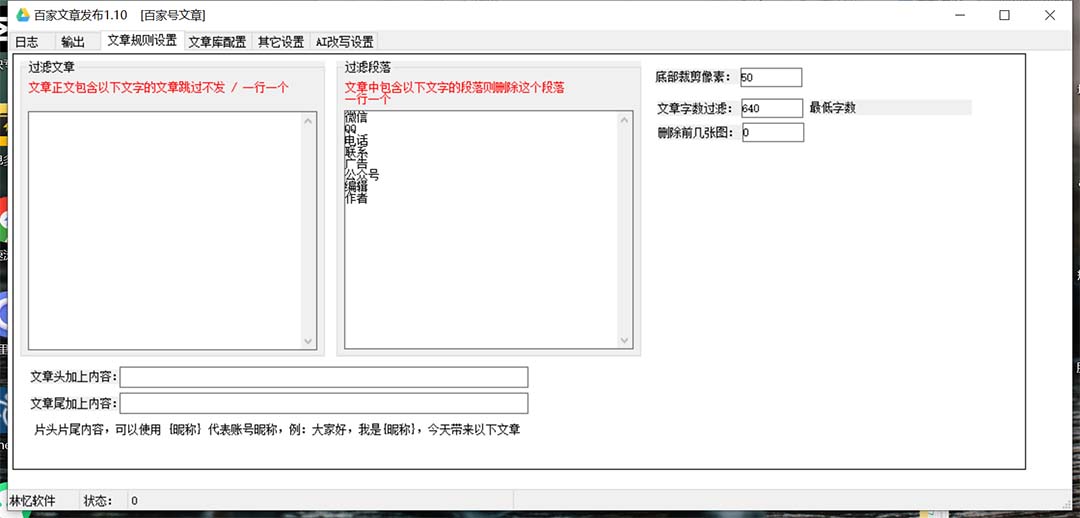
Task: Select the 文章规则设置 tab
Action: 141,41
